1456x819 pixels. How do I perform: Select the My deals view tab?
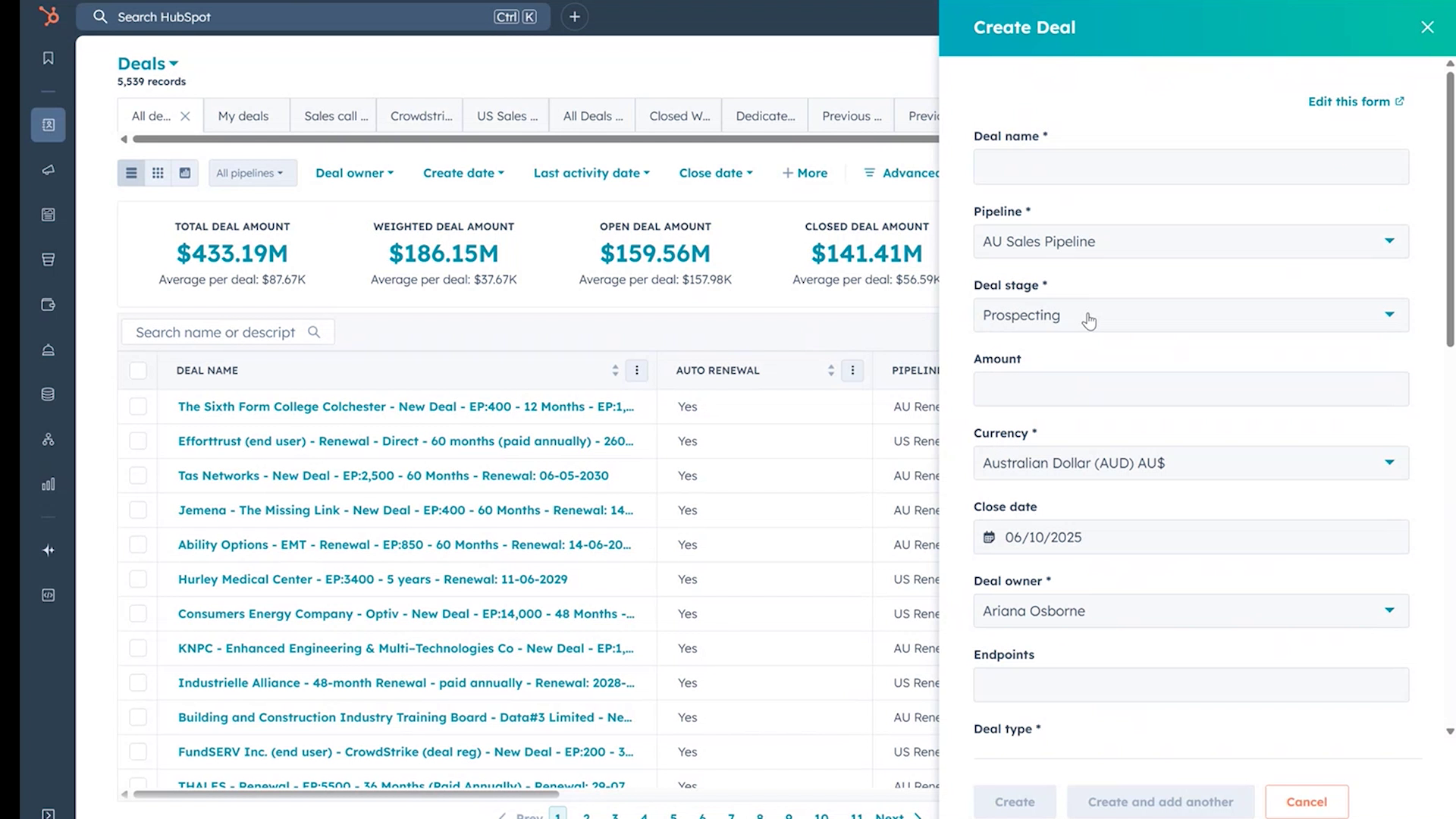243,115
